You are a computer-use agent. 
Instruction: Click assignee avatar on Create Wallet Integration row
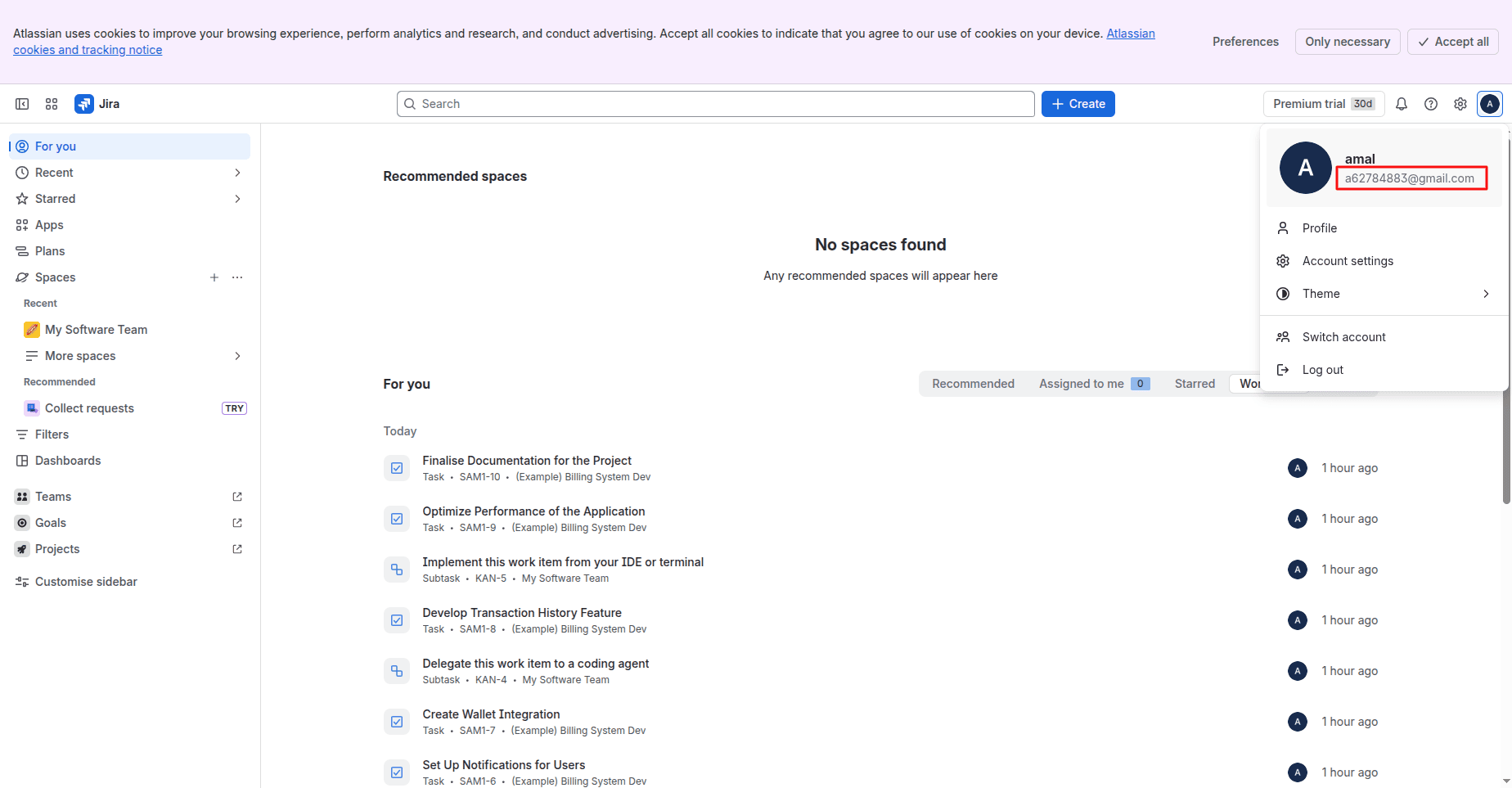(x=1298, y=722)
